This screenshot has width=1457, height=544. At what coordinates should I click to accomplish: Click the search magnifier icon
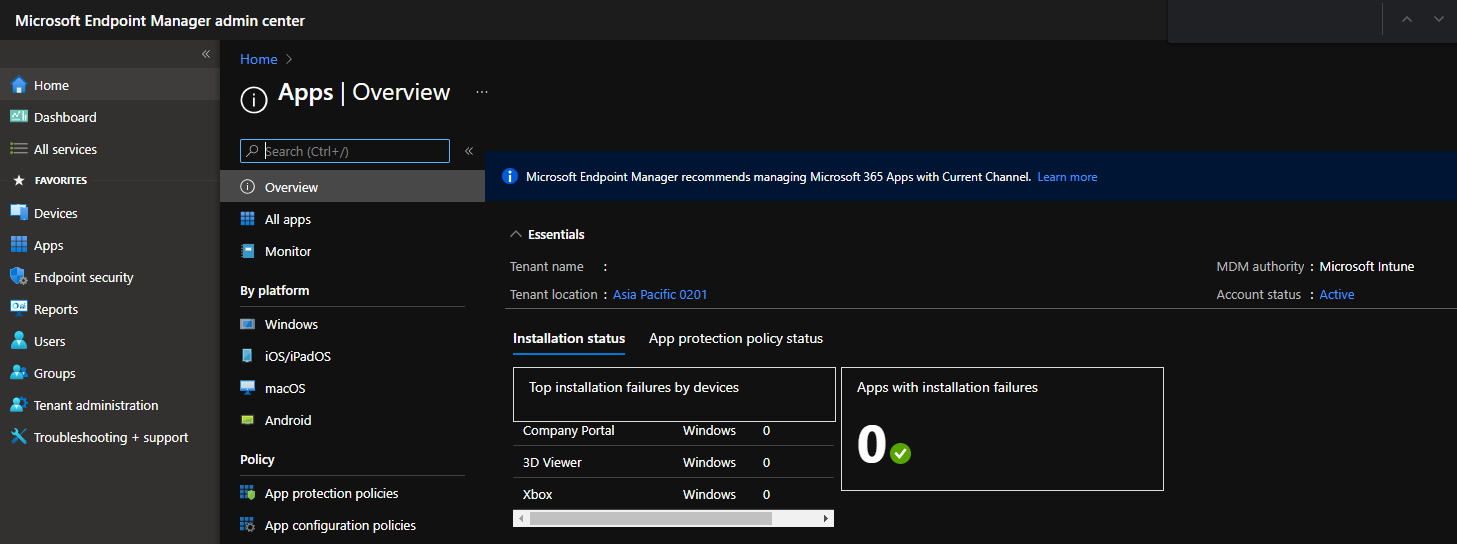tap(253, 151)
